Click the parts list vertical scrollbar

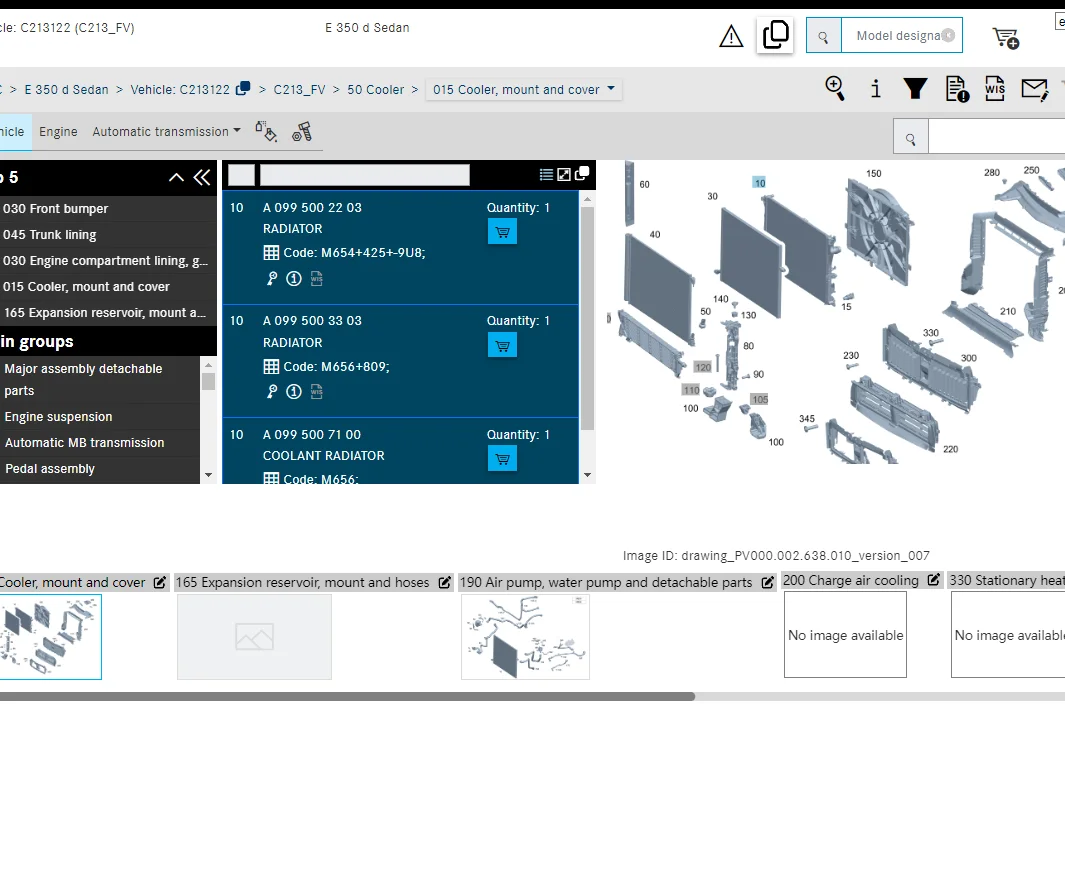click(x=588, y=317)
